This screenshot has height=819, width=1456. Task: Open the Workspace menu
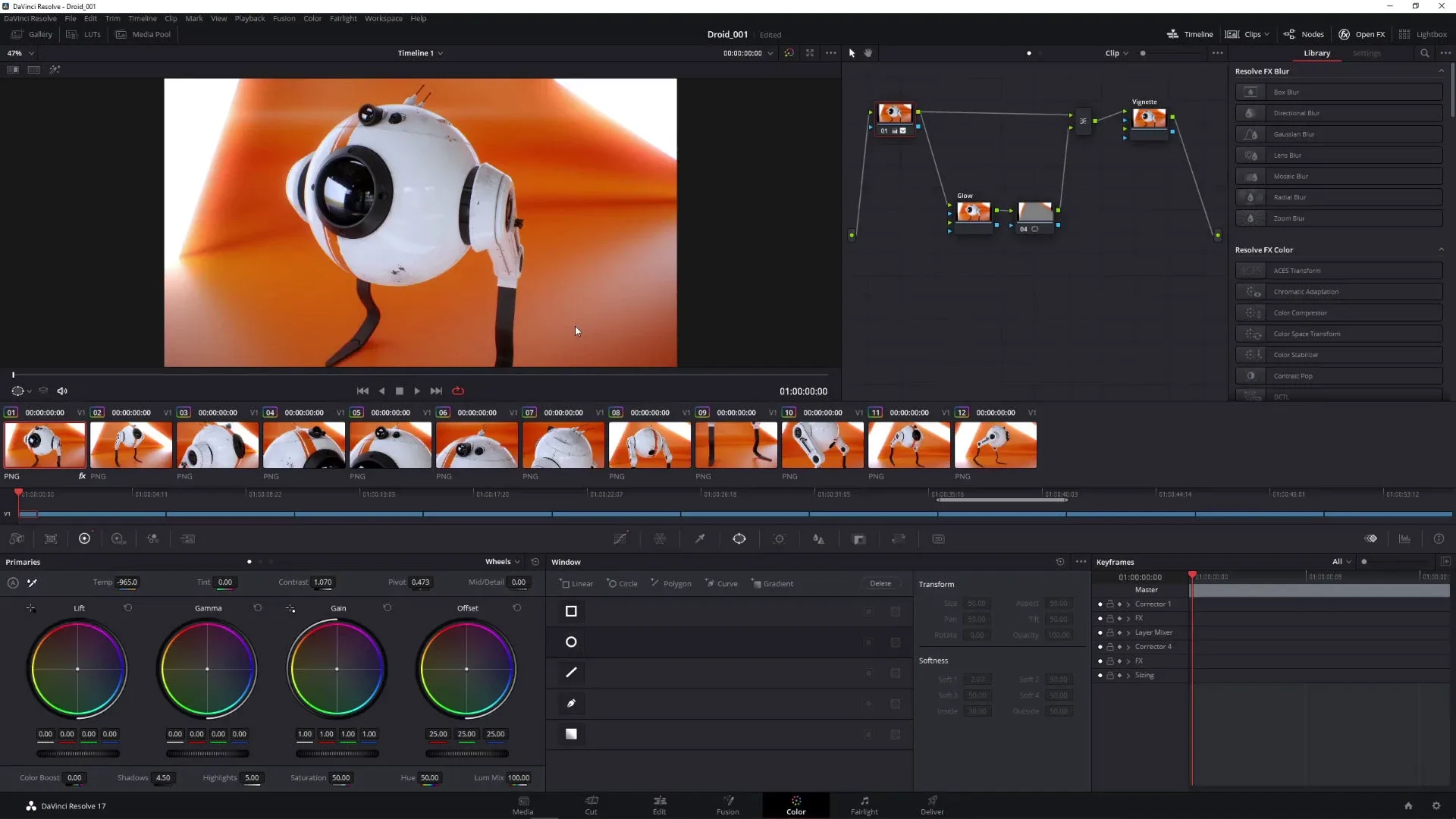click(x=384, y=18)
